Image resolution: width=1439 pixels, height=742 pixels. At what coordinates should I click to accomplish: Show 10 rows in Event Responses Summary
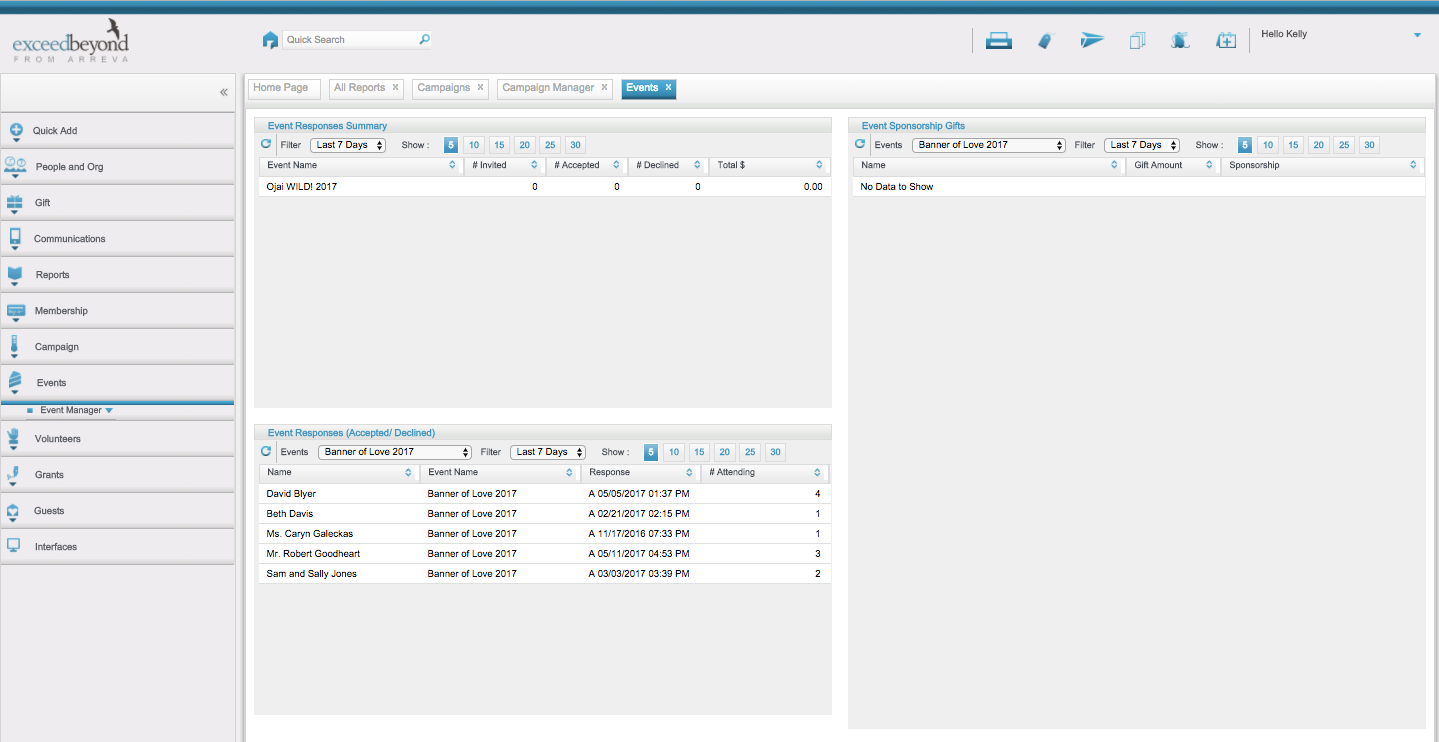pyautogui.click(x=475, y=145)
